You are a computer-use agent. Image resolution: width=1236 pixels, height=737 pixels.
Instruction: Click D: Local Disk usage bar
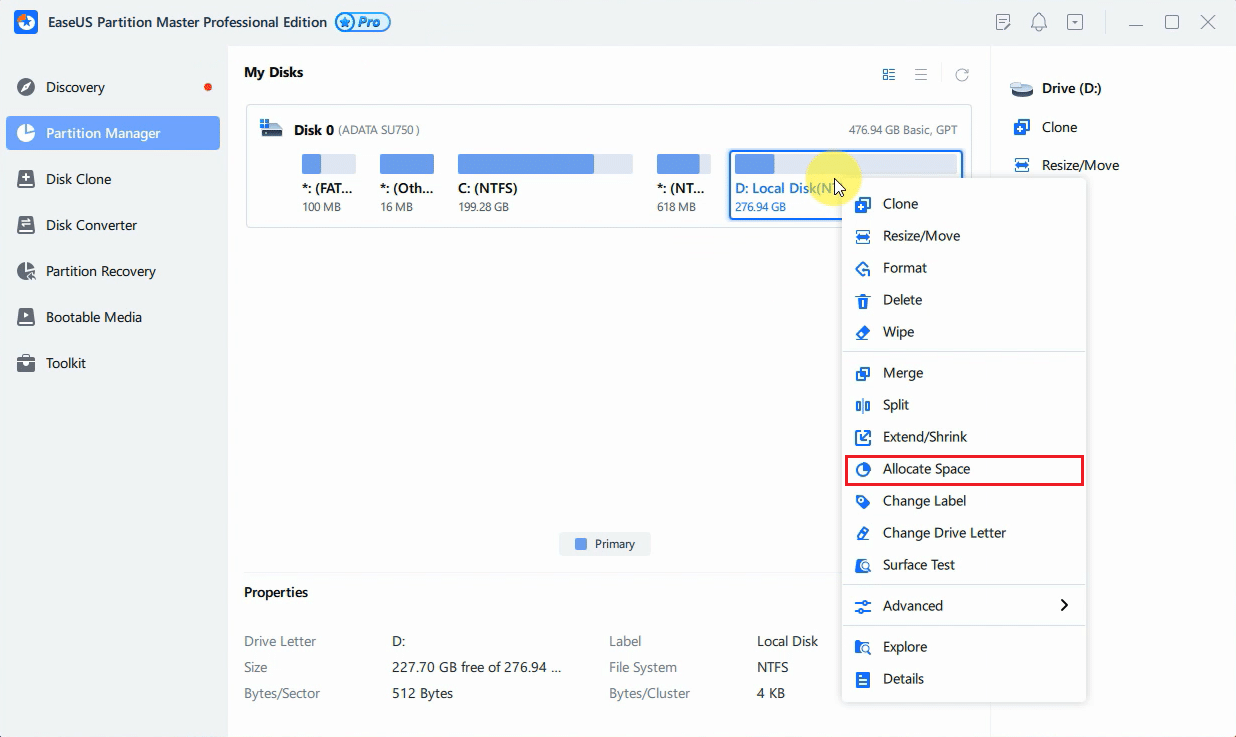846,164
